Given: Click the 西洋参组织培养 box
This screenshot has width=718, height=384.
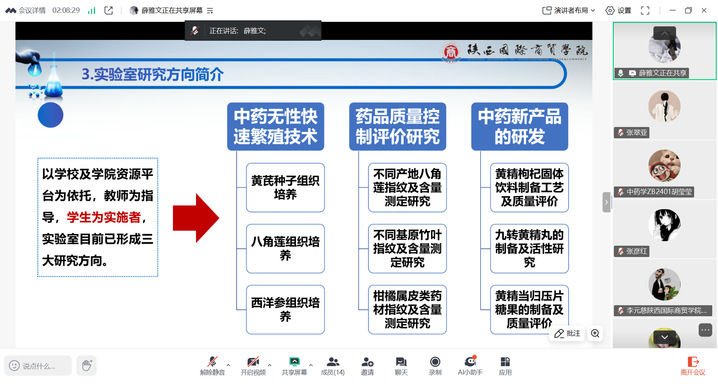Looking at the screenshot, I should pos(285,309).
